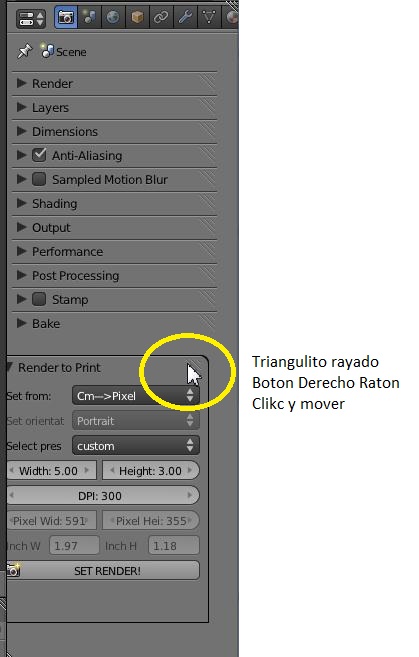Open the Object properties cube icon
The height and width of the screenshot is (657, 419).
point(137,18)
